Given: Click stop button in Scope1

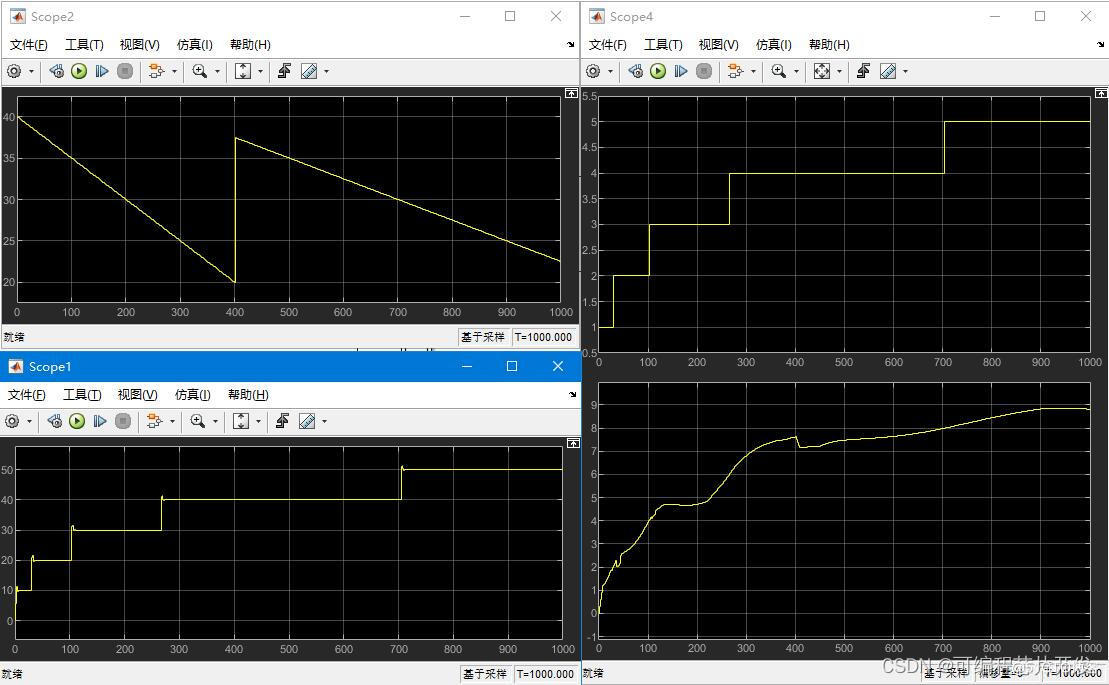Looking at the screenshot, I should click(x=122, y=421).
